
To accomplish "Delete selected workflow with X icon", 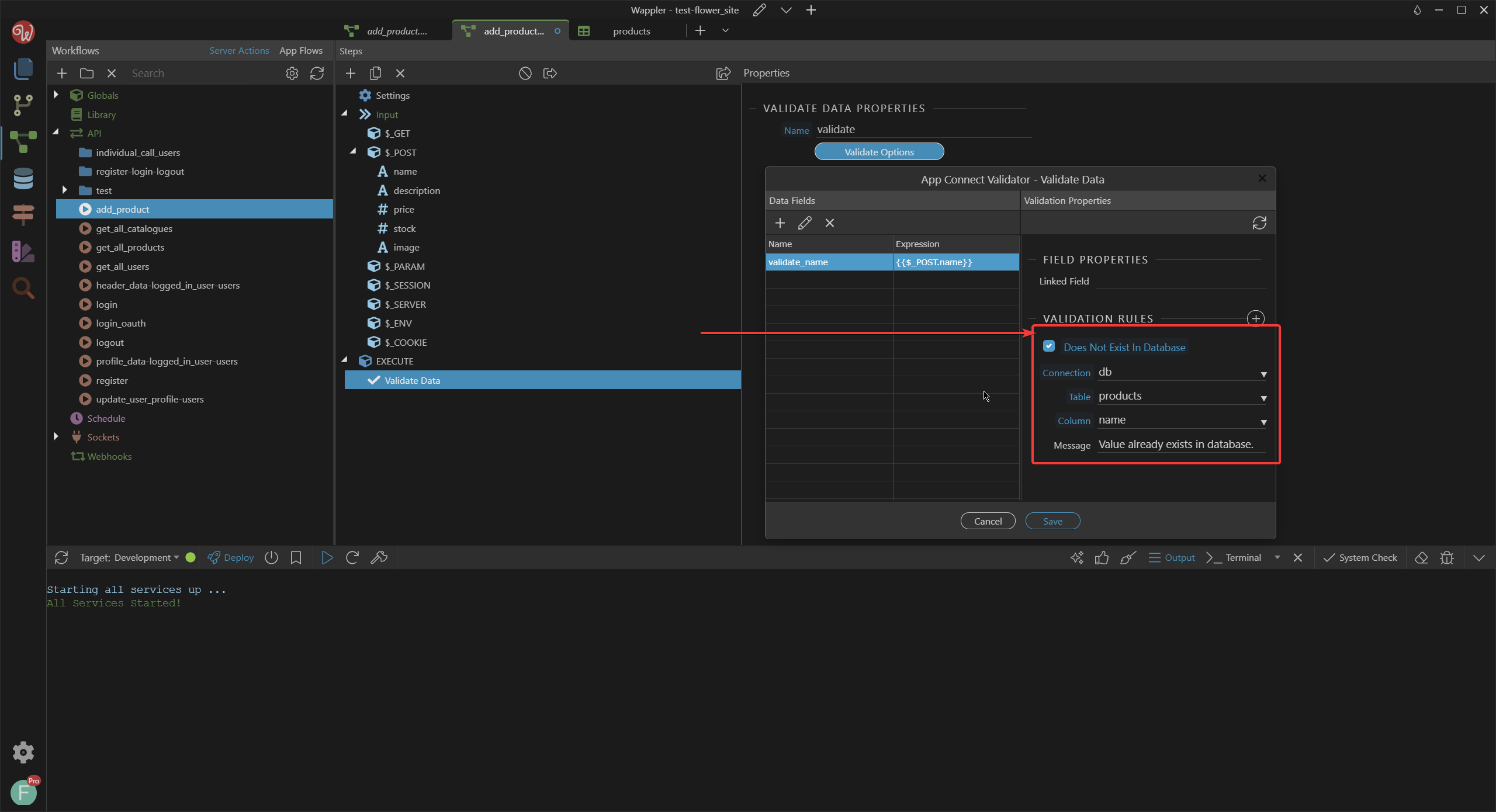I will 112,73.
